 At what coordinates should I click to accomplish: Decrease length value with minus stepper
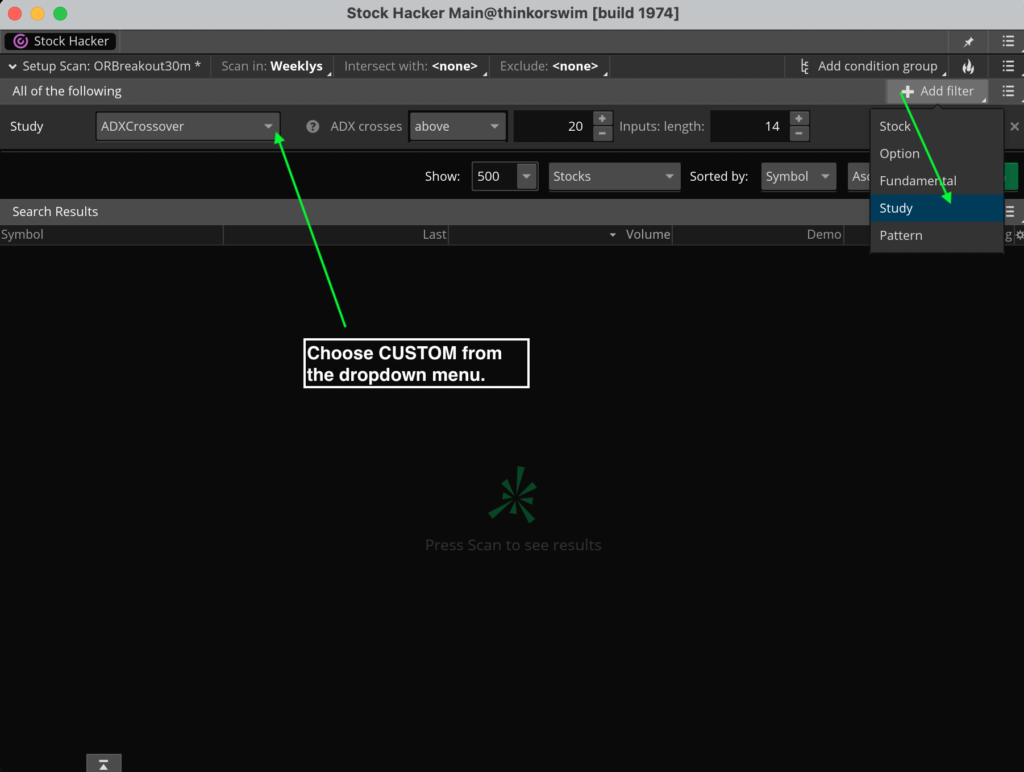[x=799, y=134]
